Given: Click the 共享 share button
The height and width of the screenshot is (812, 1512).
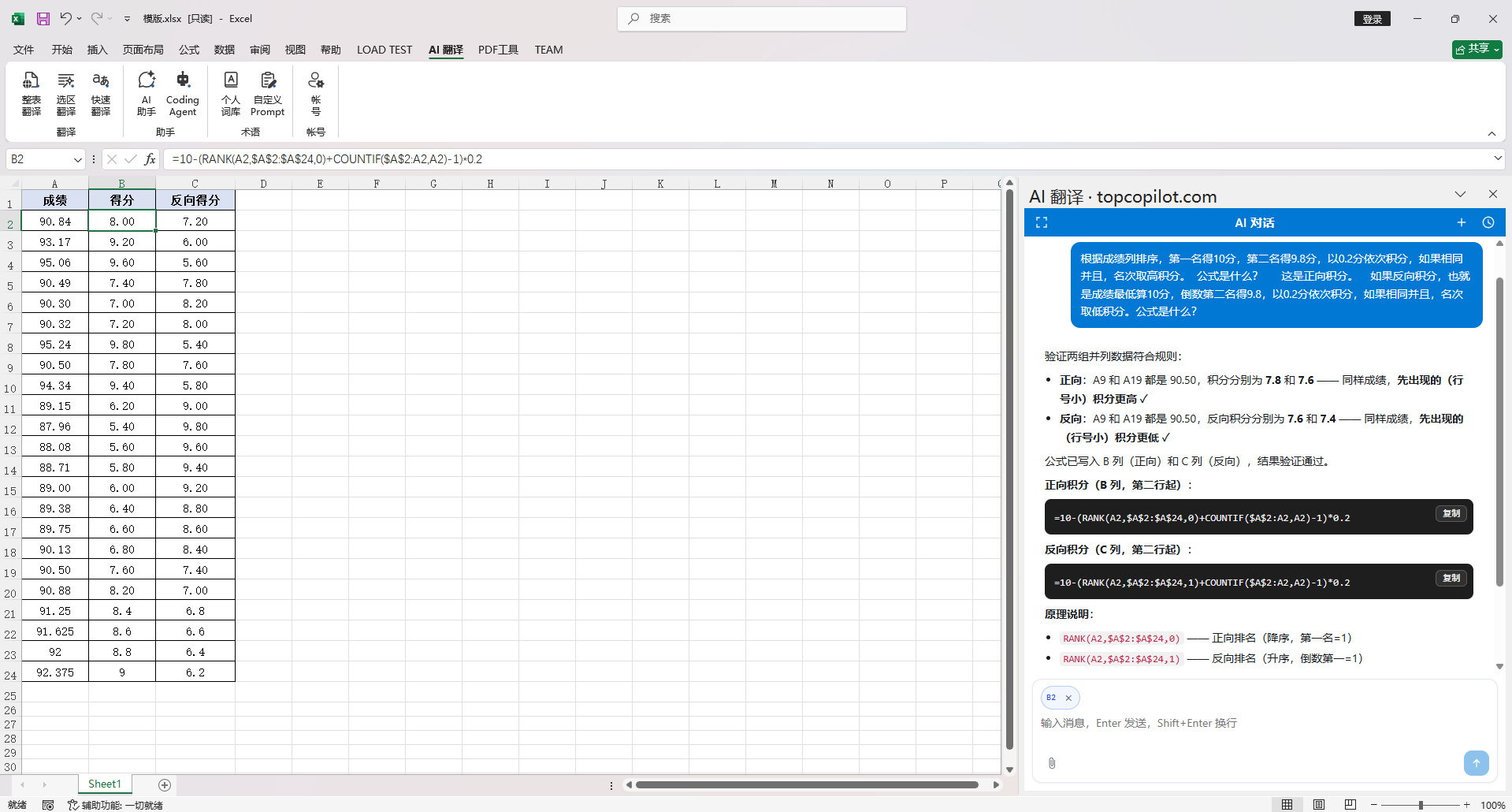Looking at the screenshot, I should tap(1477, 49).
